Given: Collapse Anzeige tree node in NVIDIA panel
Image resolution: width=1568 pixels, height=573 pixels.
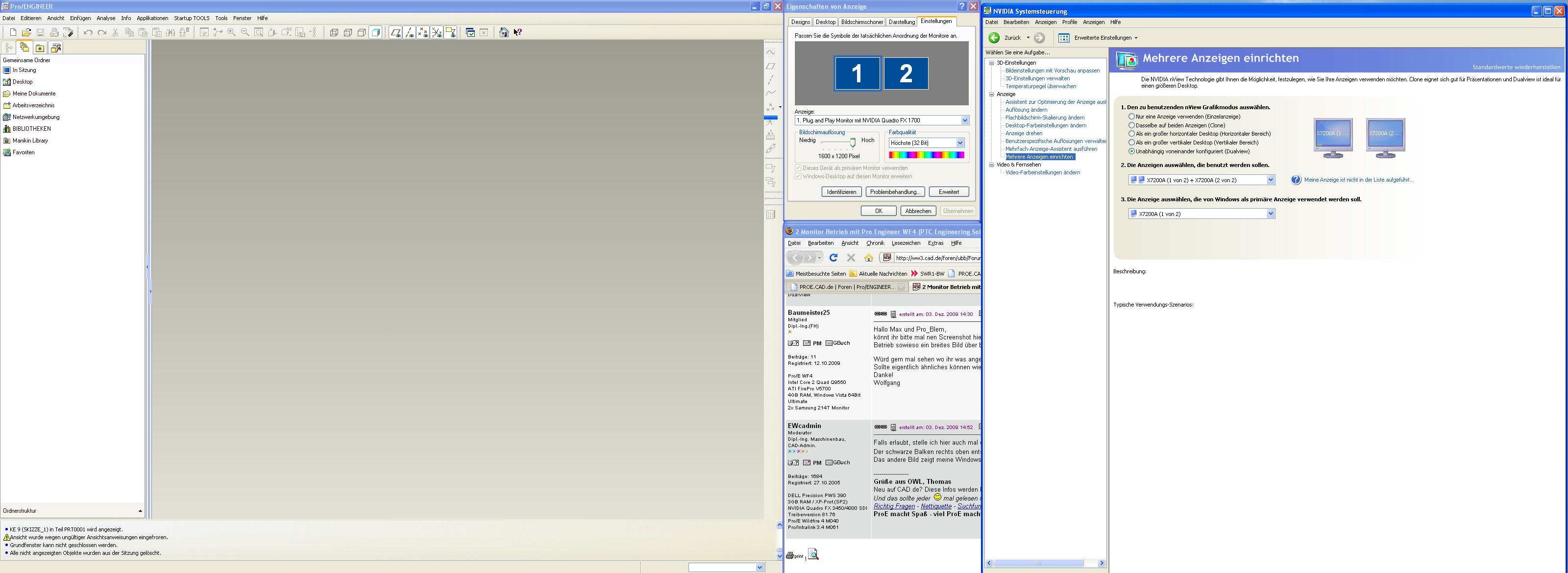Looking at the screenshot, I should pos(991,95).
